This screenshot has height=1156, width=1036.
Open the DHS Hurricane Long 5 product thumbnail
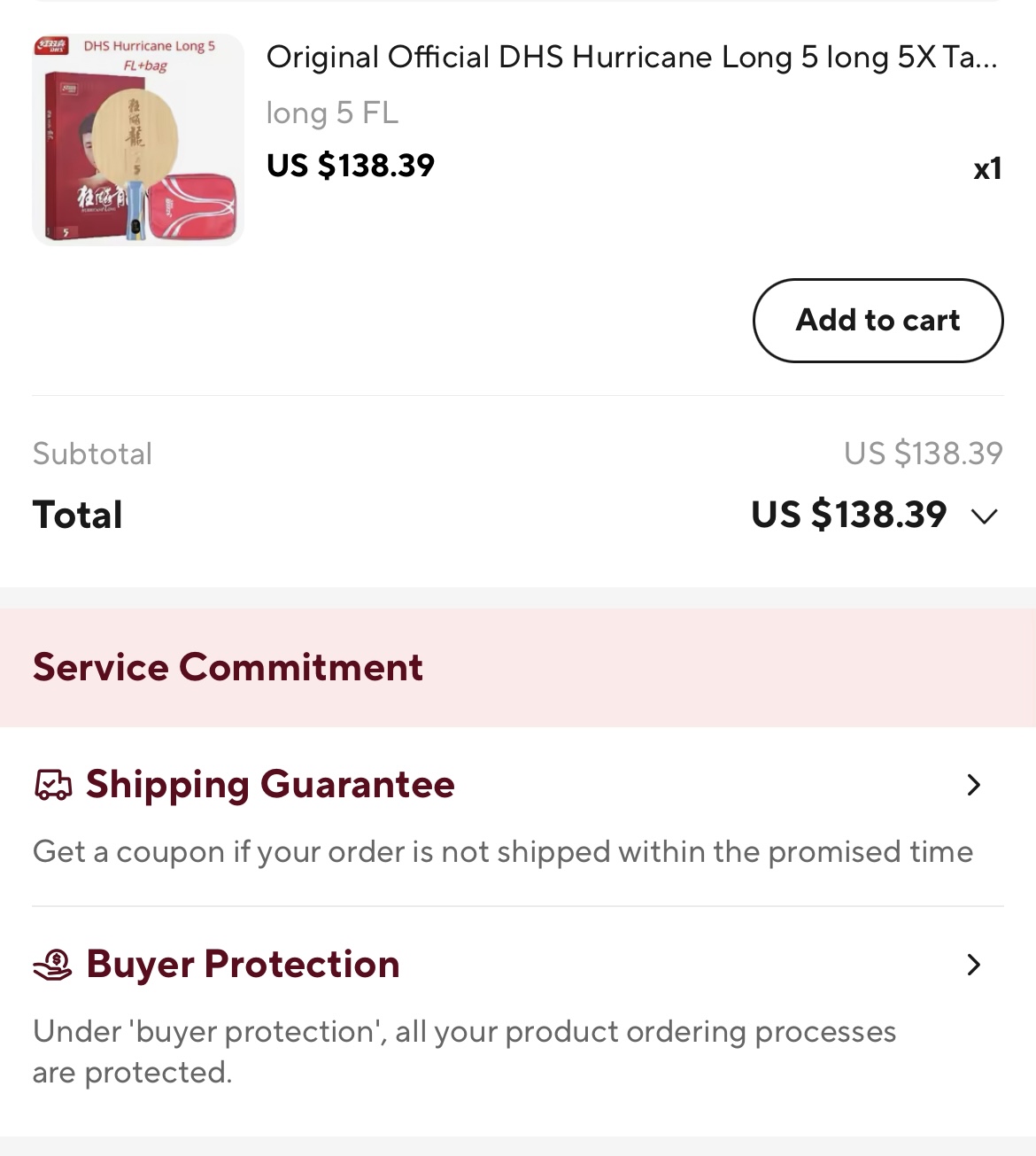coord(138,139)
